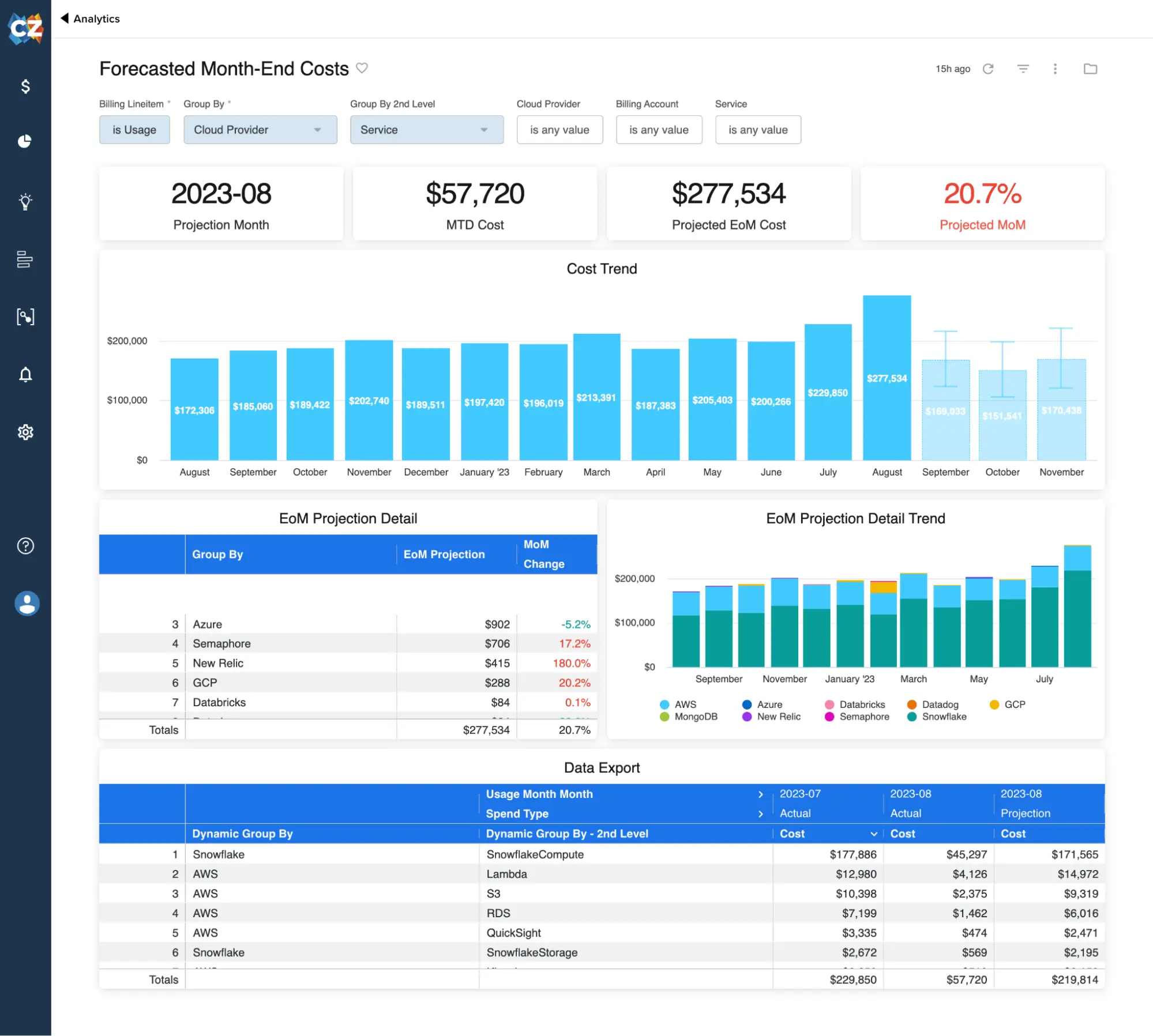
Task: Toggle Databricks series in chart legend
Action: coord(855,705)
